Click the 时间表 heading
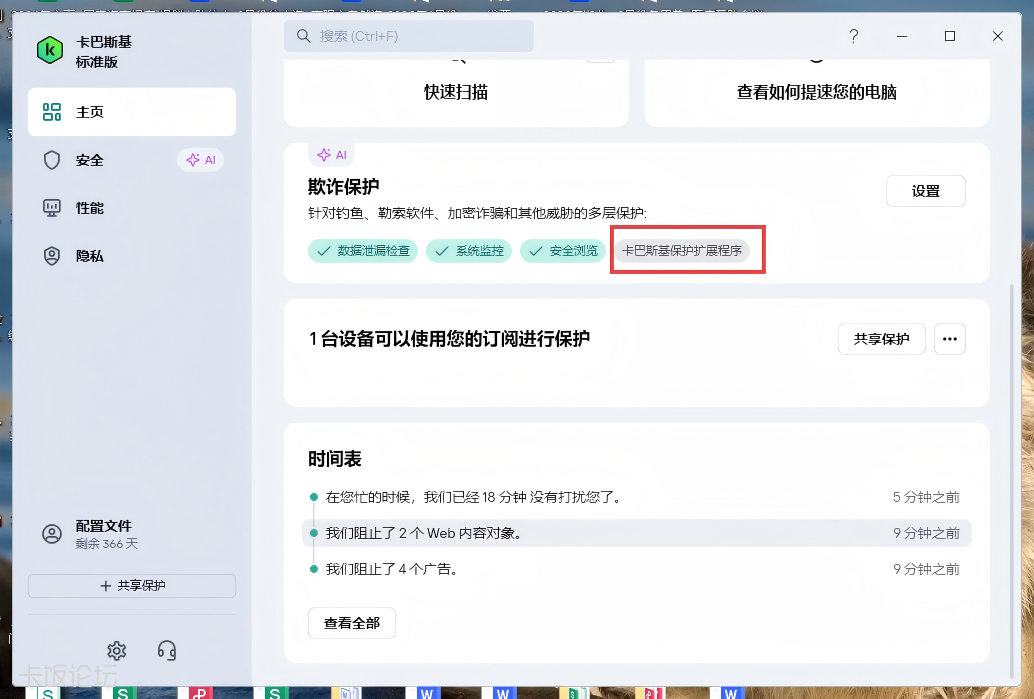 335,459
